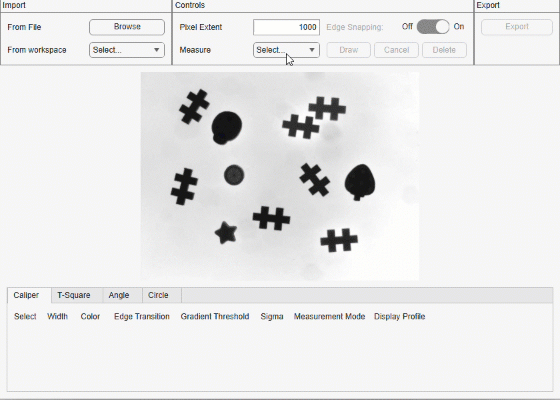560x400 pixels.
Task: Click the 'From workspace' label
Action: (x=37, y=50)
